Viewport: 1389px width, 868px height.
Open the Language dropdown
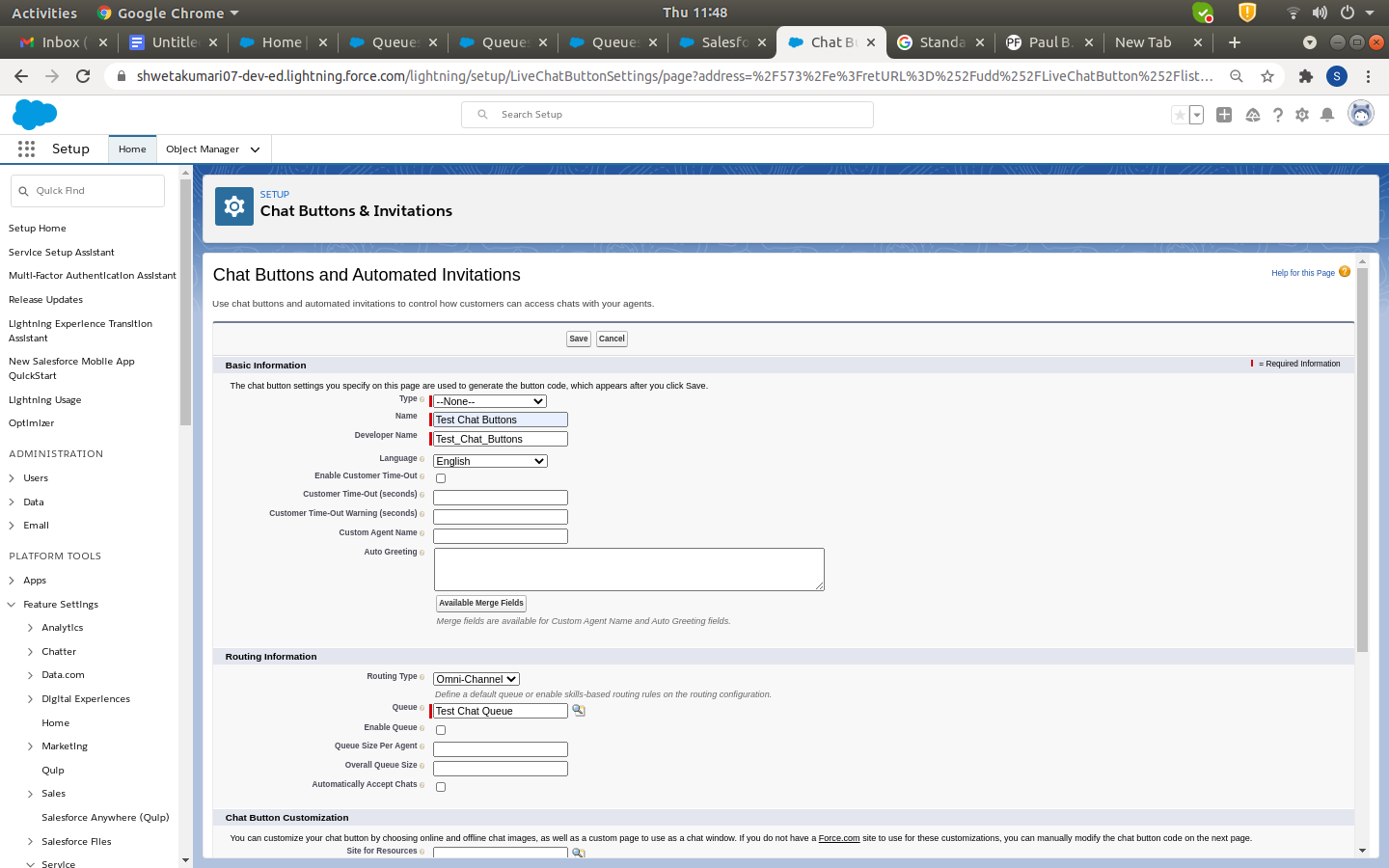click(490, 461)
